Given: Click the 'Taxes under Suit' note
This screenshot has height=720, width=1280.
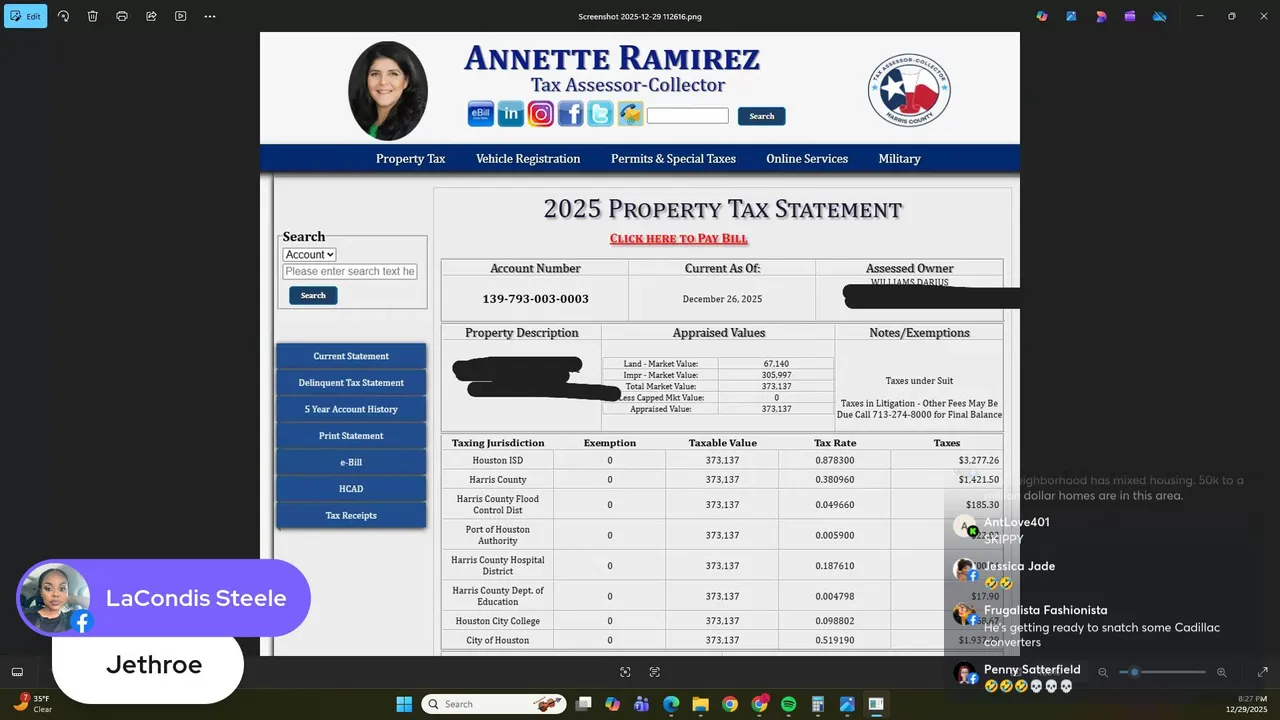Looking at the screenshot, I should tap(919, 381).
